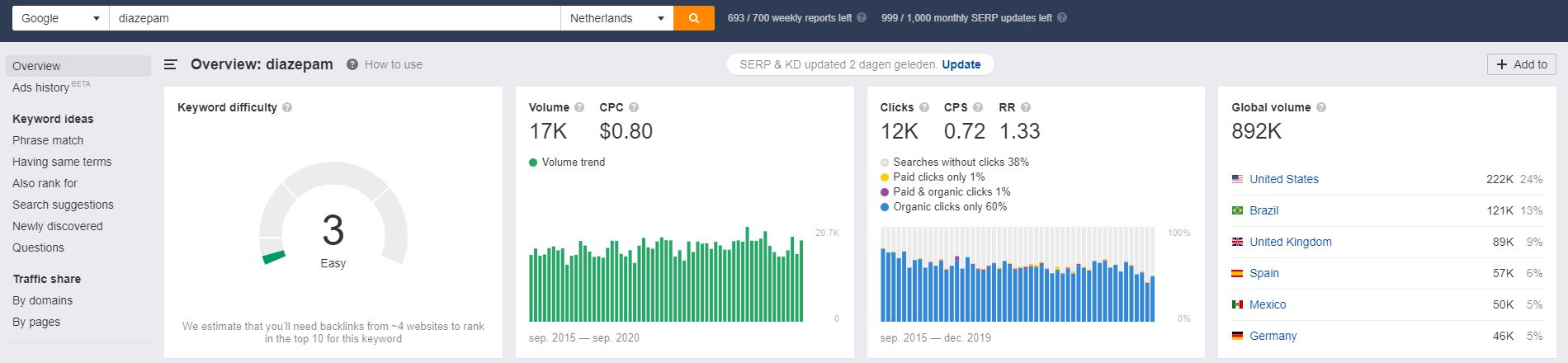1568x363 pixels.
Task: Click the help icon beside Global volume
Action: point(1321,107)
